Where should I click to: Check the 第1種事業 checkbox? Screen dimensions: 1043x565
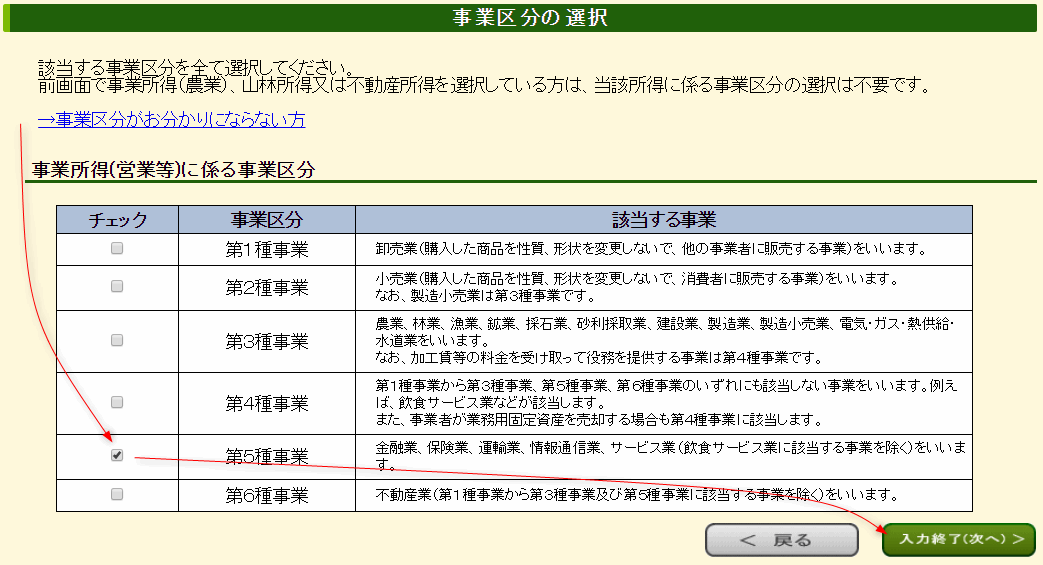point(117,248)
